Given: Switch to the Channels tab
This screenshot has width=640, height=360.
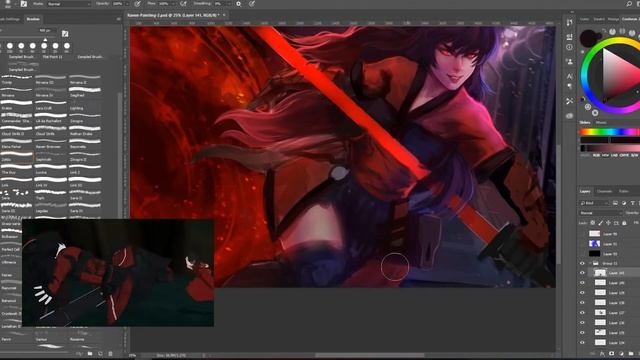Looking at the screenshot, I should [604, 191].
